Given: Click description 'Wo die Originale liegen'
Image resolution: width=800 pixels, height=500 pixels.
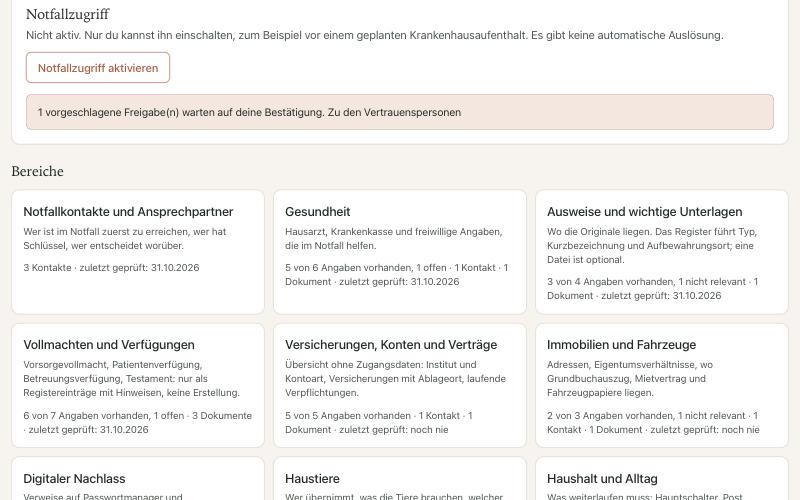Looking at the screenshot, I should coord(652,245).
